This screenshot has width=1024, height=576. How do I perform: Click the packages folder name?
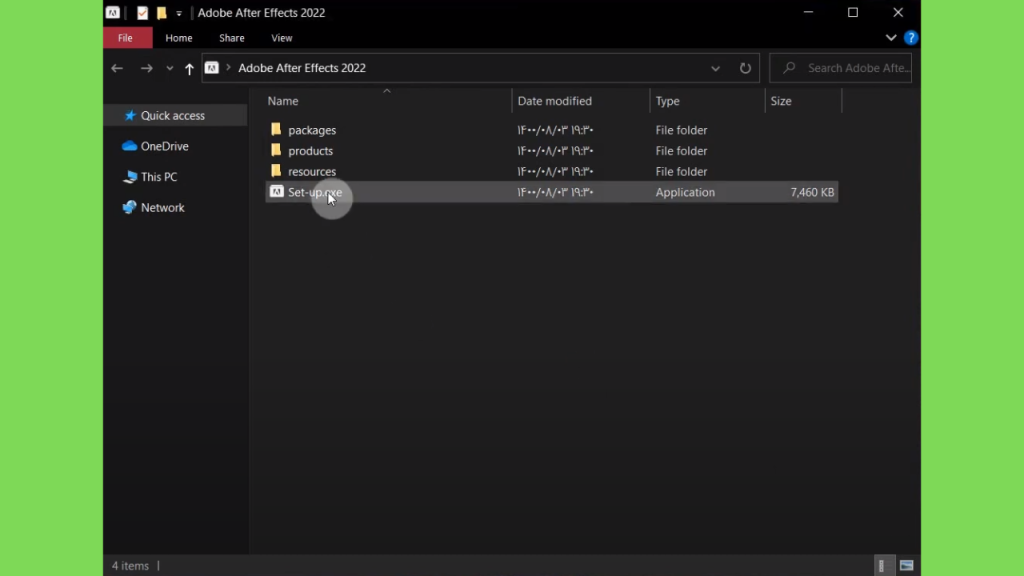pos(312,130)
